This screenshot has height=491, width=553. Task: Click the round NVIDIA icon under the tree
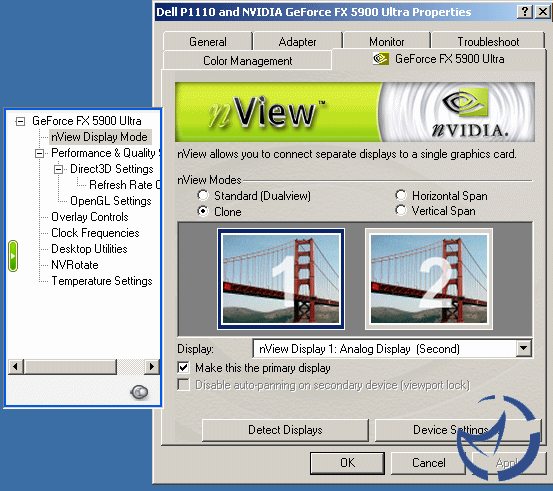[139, 392]
